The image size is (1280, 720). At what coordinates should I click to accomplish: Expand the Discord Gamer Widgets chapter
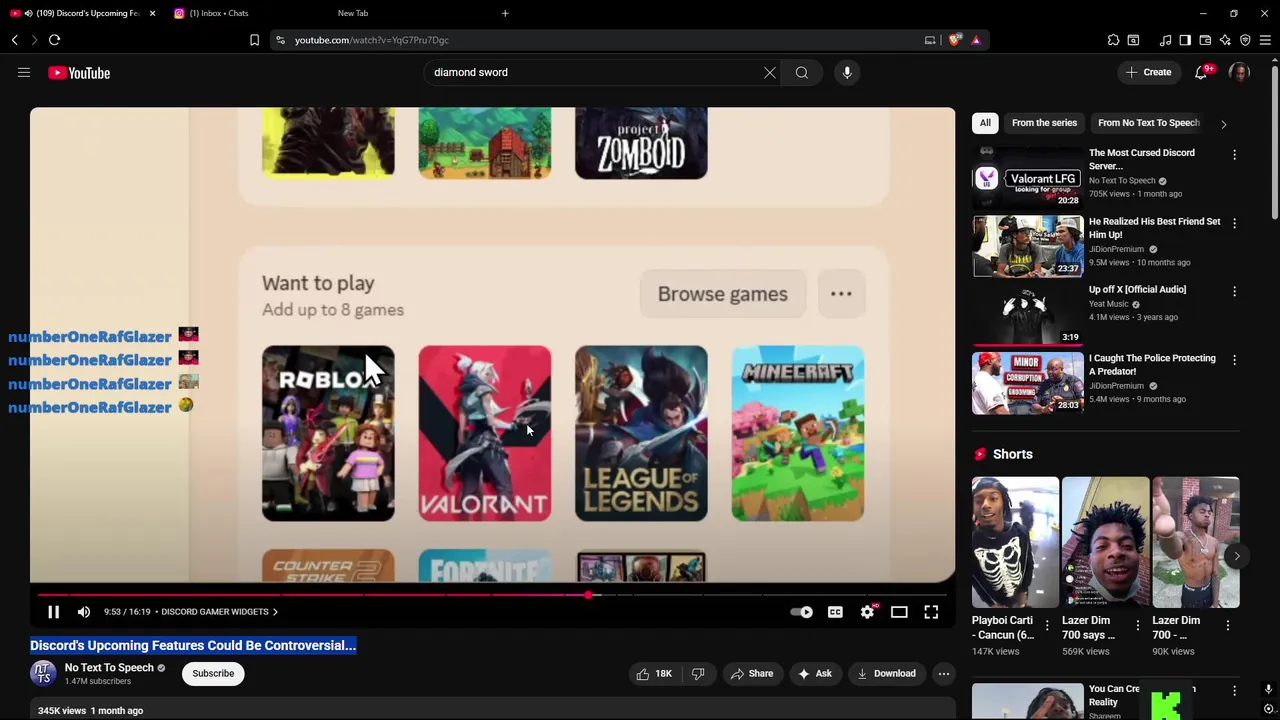click(219, 612)
